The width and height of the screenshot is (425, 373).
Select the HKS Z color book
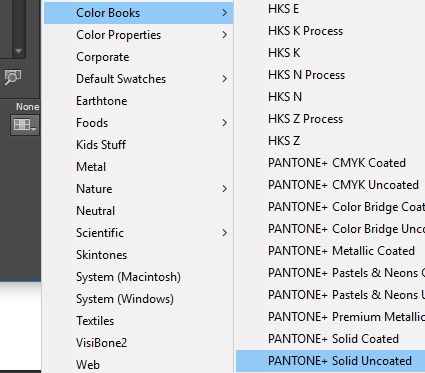coord(330,141)
